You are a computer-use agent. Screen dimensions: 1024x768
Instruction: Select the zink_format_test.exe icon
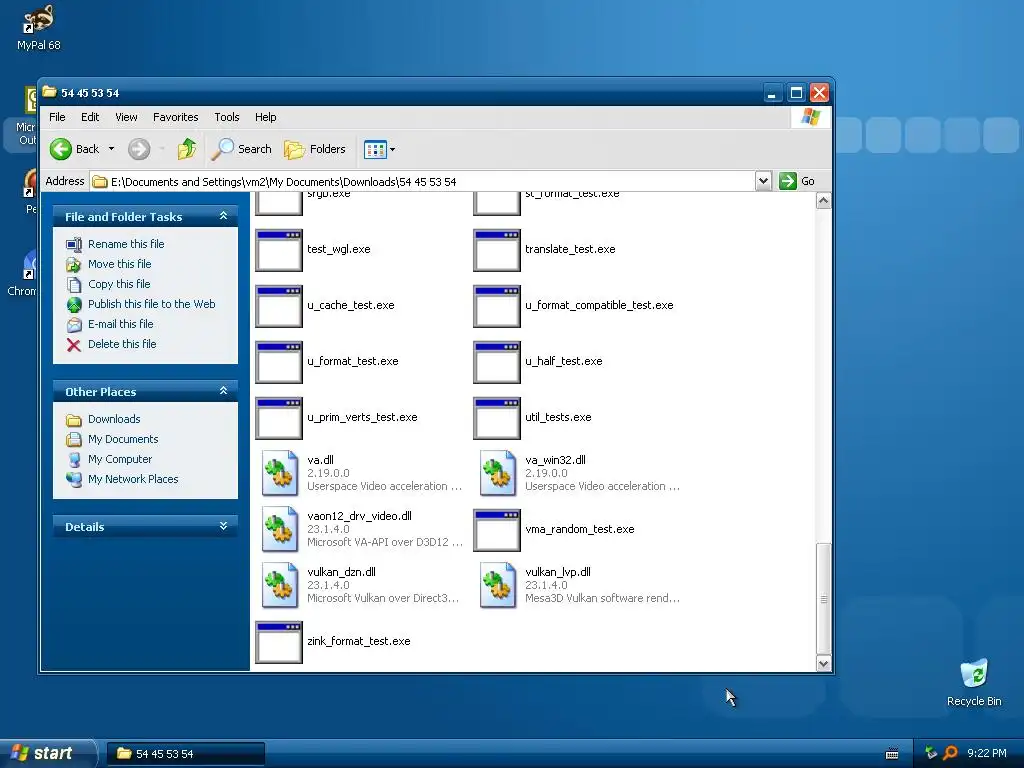[279, 643]
